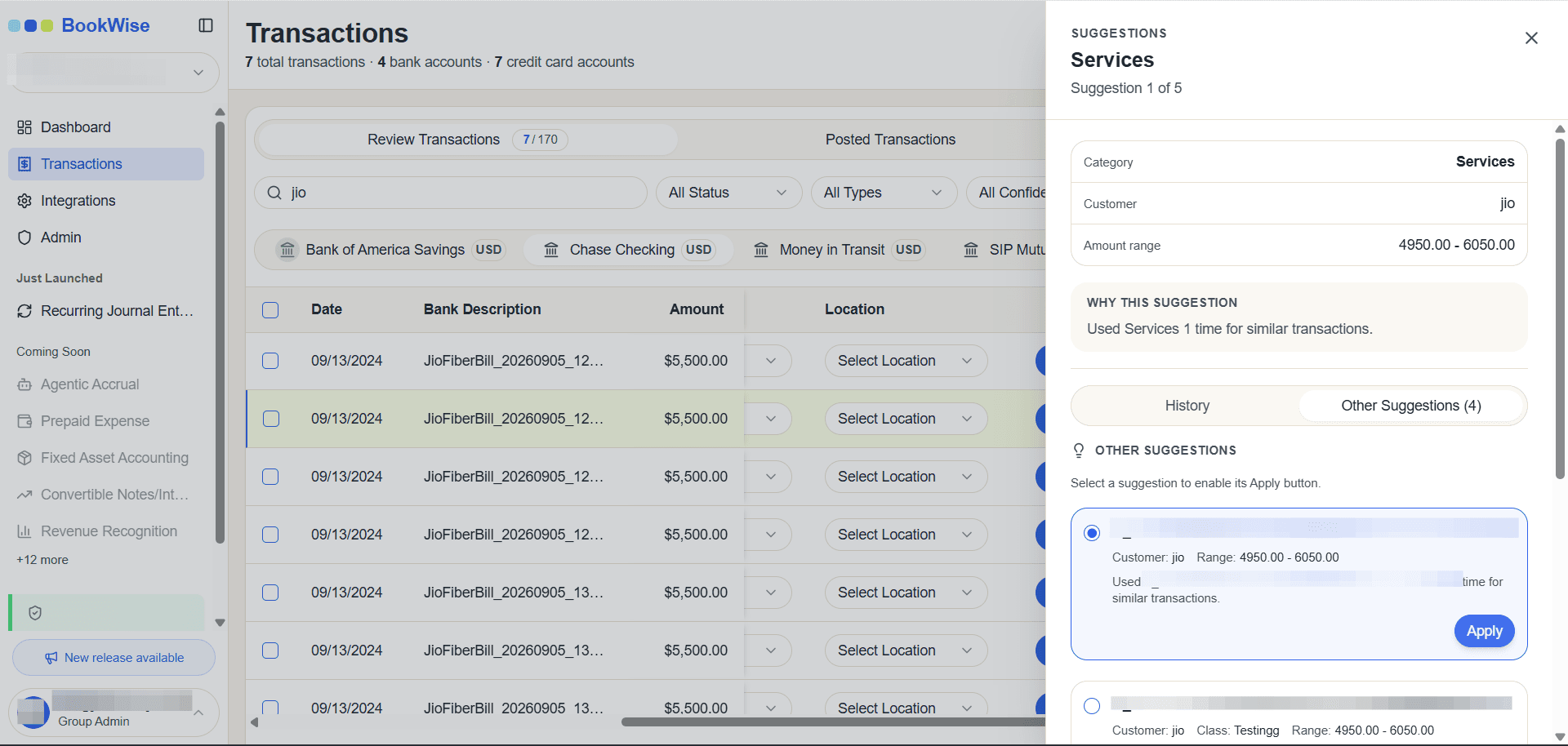Open the History tab in suggestions
1568x746 pixels.
(1187, 406)
